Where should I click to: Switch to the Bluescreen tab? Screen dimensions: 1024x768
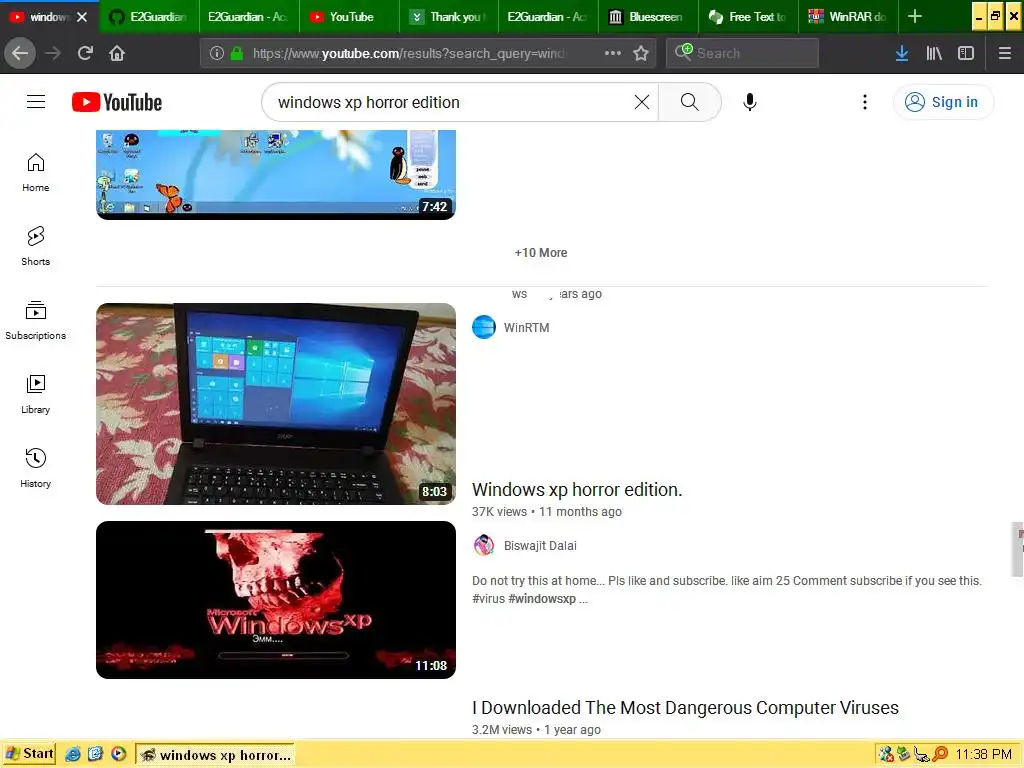pos(648,16)
